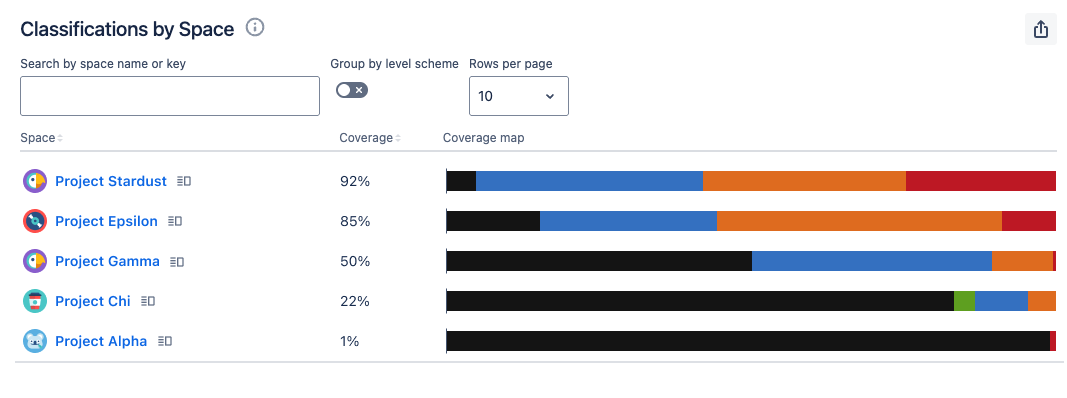Open the Project Gamma link
1067x398 pixels.
tap(108, 261)
